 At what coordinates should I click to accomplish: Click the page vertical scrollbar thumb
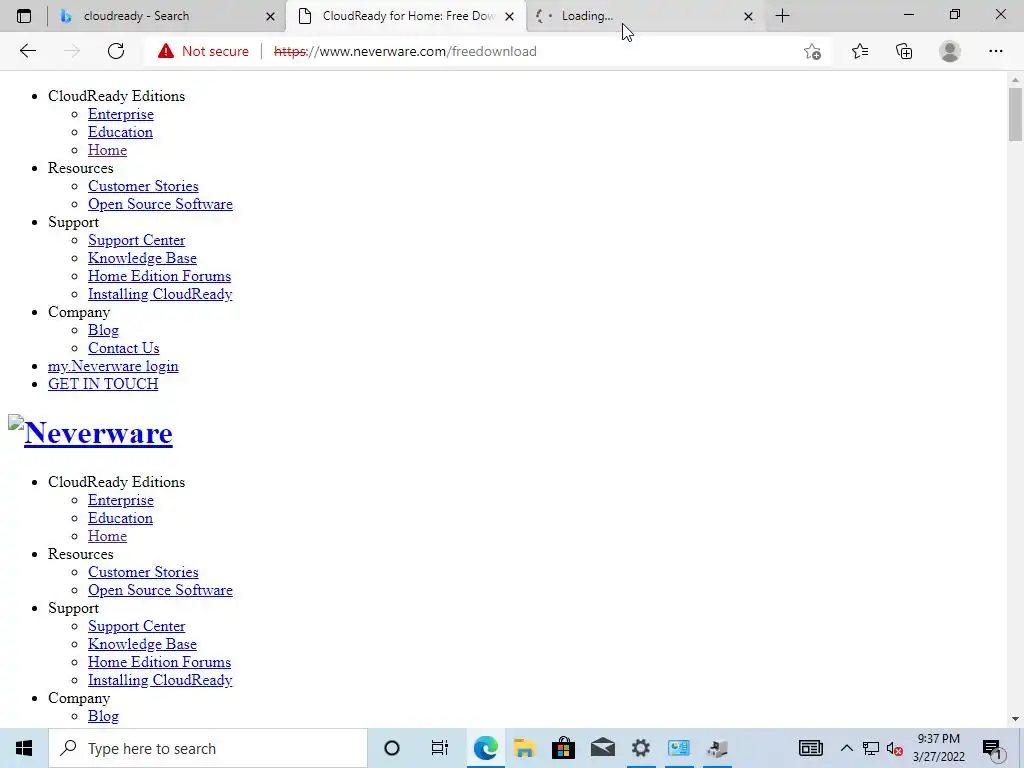1015,114
